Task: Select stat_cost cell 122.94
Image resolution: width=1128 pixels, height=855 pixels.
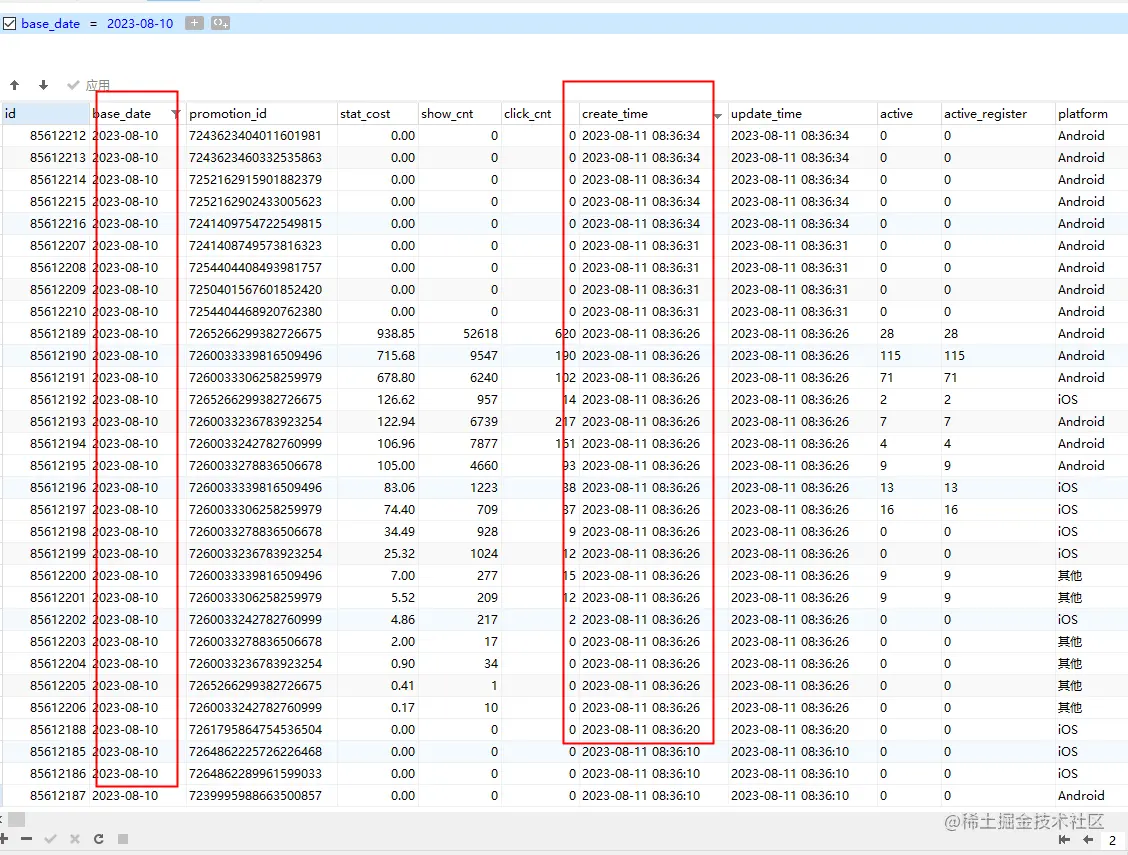Action: [x=378, y=421]
